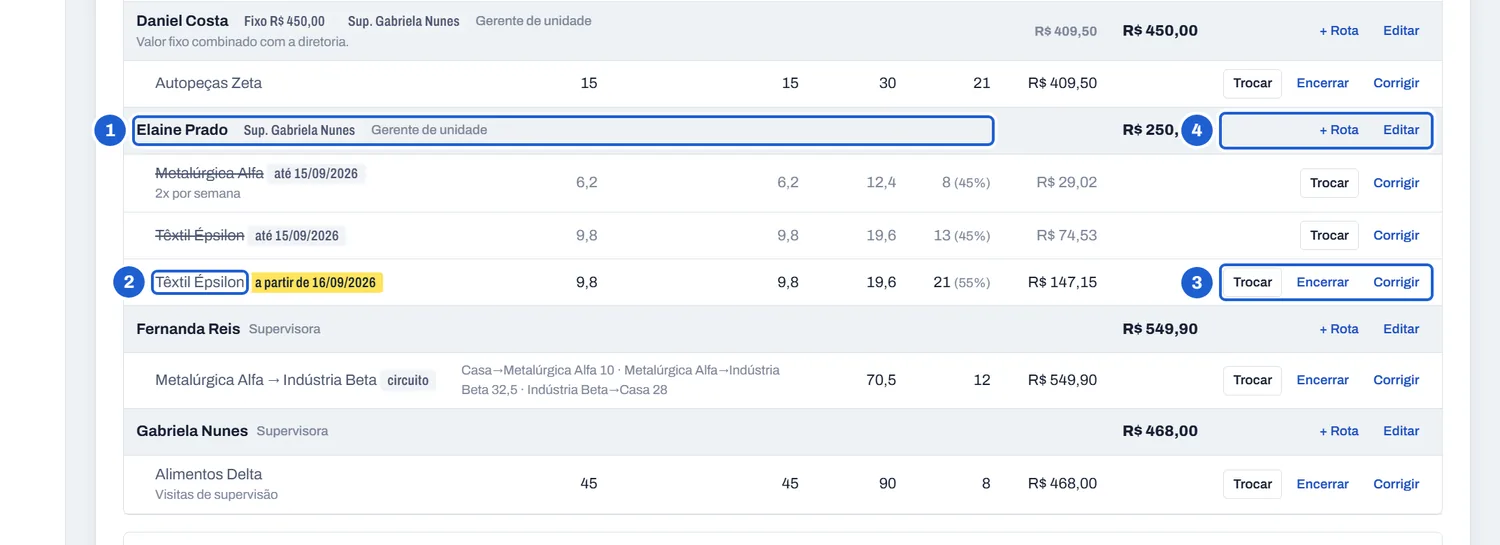The image size is (1500, 545).
Task: Open Editar for Elaine Prado
Action: [1401, 130]
